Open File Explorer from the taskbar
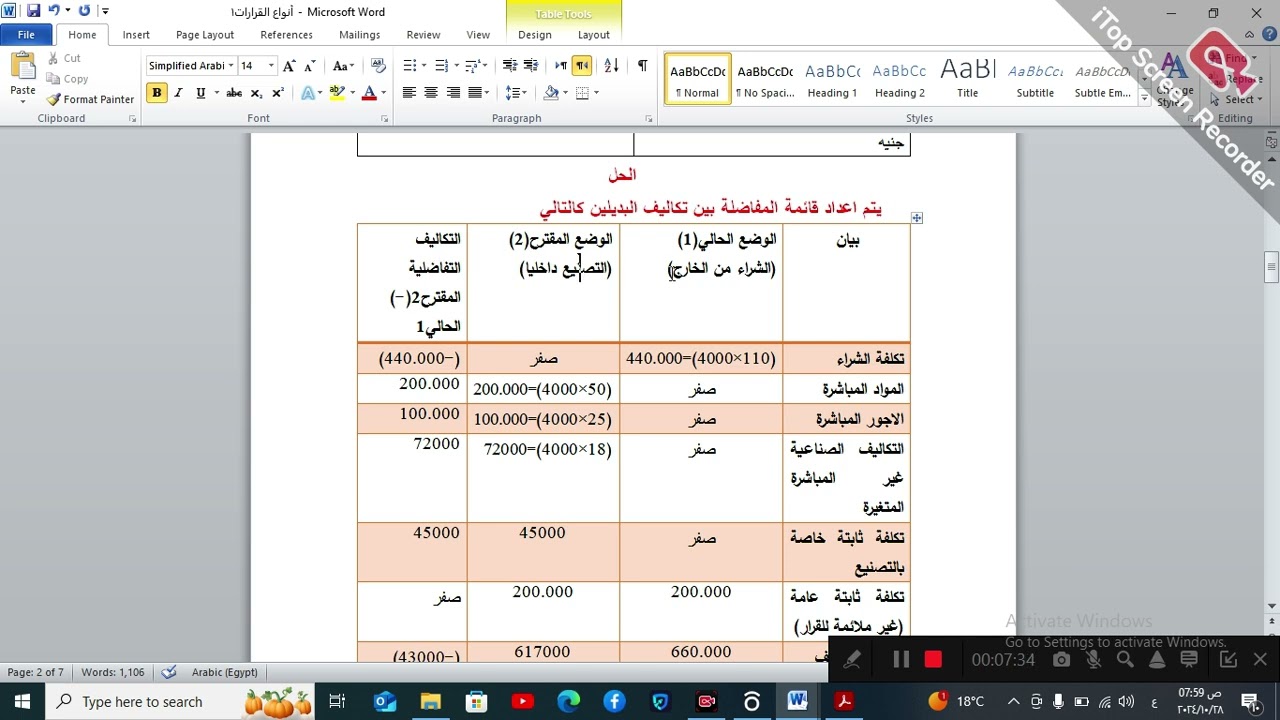This screenshot has height=720, width=1280. tap(430, 702)
